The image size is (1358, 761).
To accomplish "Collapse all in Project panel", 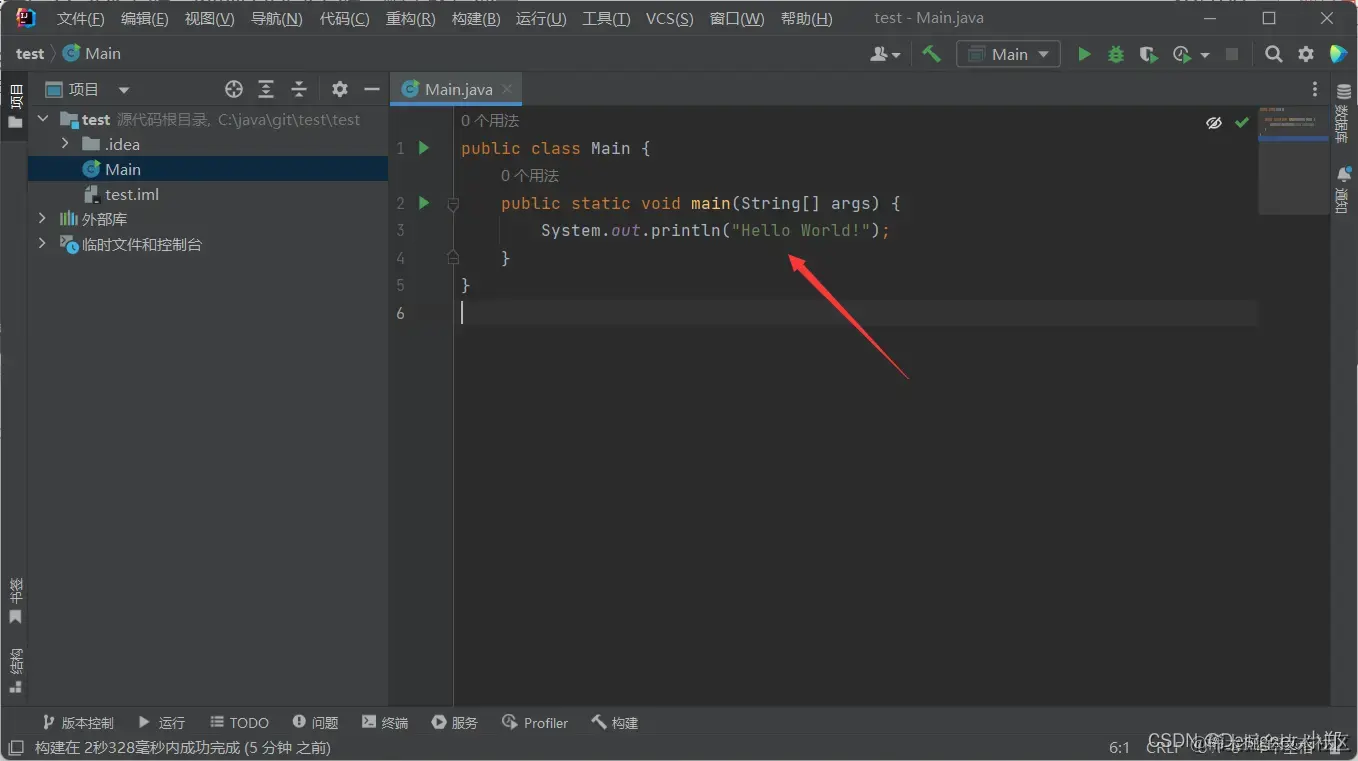I will [299, 89].
